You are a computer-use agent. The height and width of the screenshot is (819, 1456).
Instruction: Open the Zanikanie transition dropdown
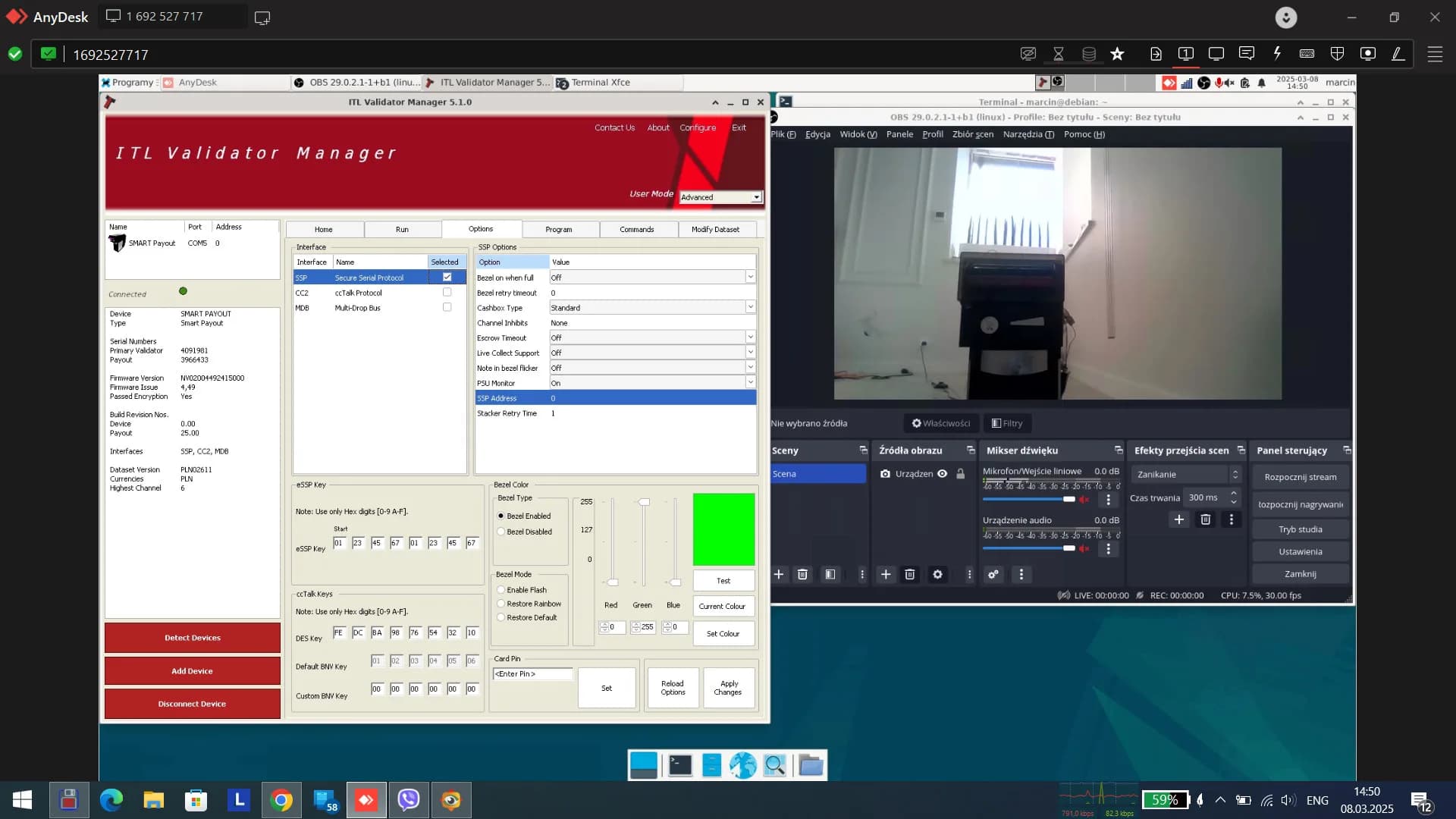point(1185,474)
